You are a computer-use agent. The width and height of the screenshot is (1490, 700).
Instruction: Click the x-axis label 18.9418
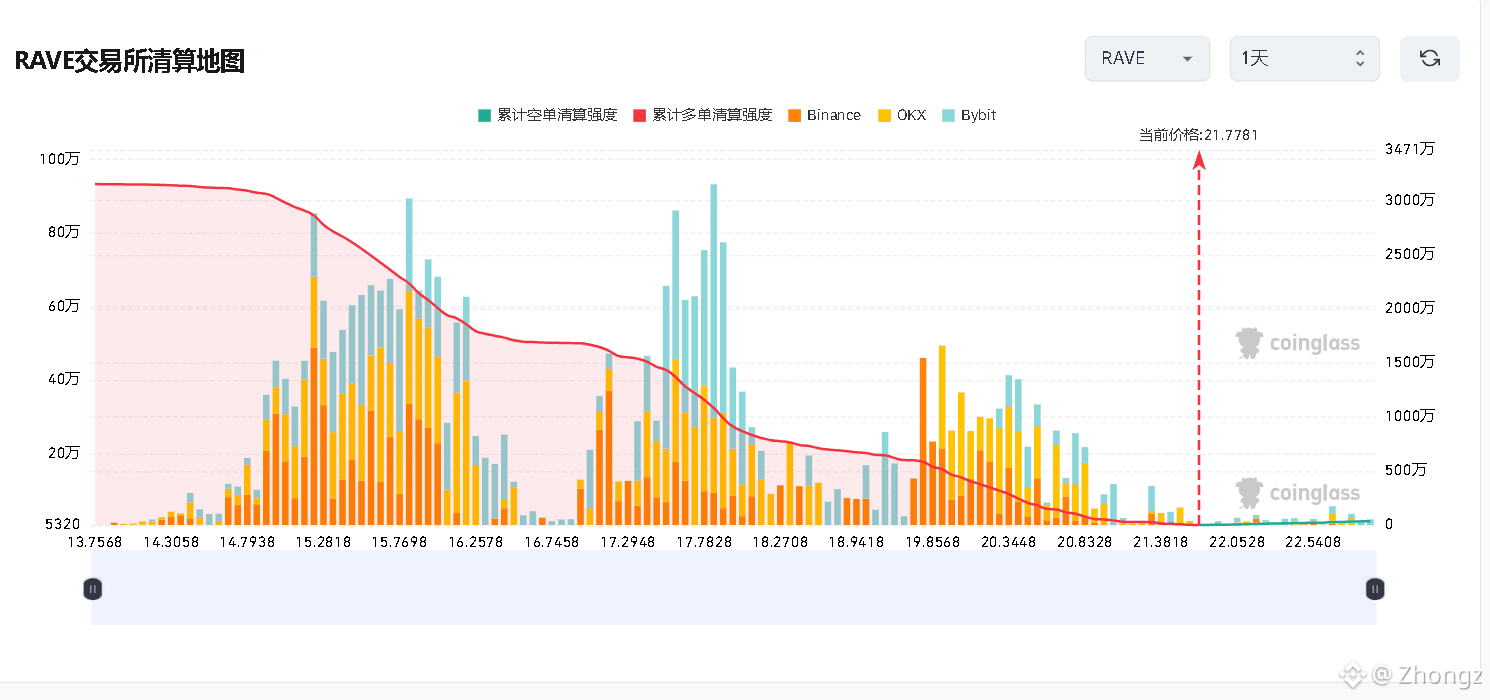856,542
